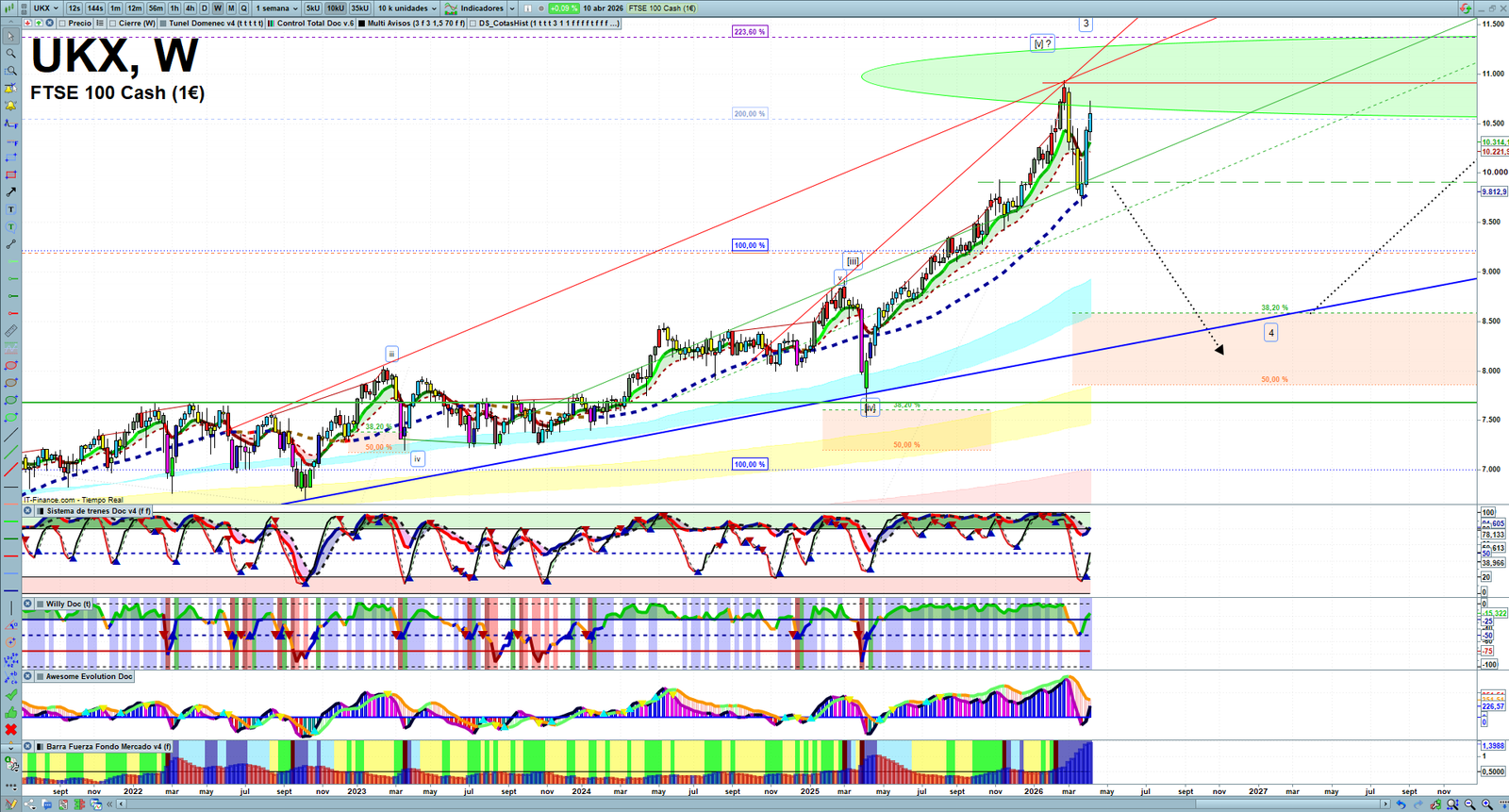Toggle the Tunel Domenec v4 indicator box
The image size is (1509, 812).
164,24
